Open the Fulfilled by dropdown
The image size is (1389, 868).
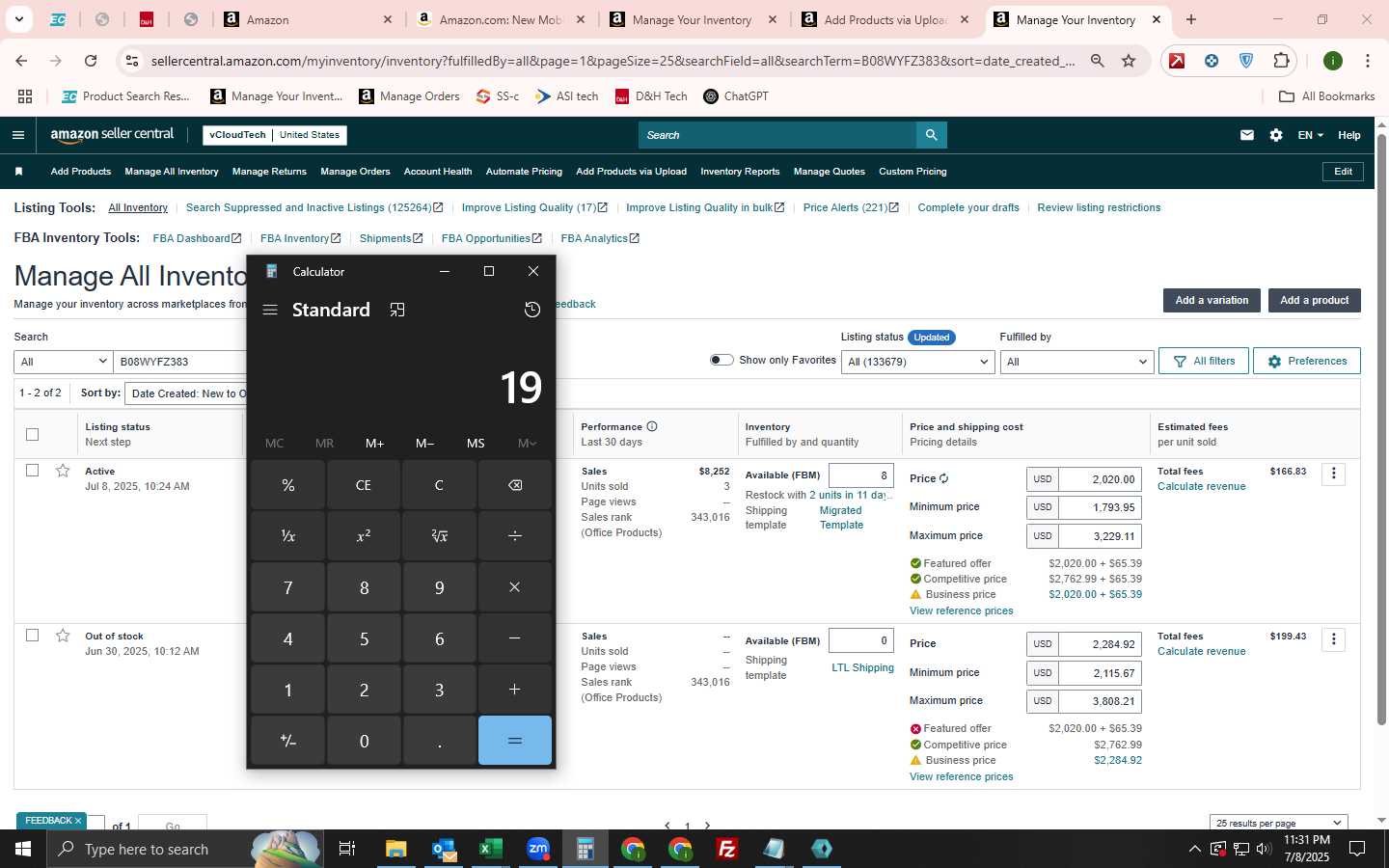tap(1076, 362)
